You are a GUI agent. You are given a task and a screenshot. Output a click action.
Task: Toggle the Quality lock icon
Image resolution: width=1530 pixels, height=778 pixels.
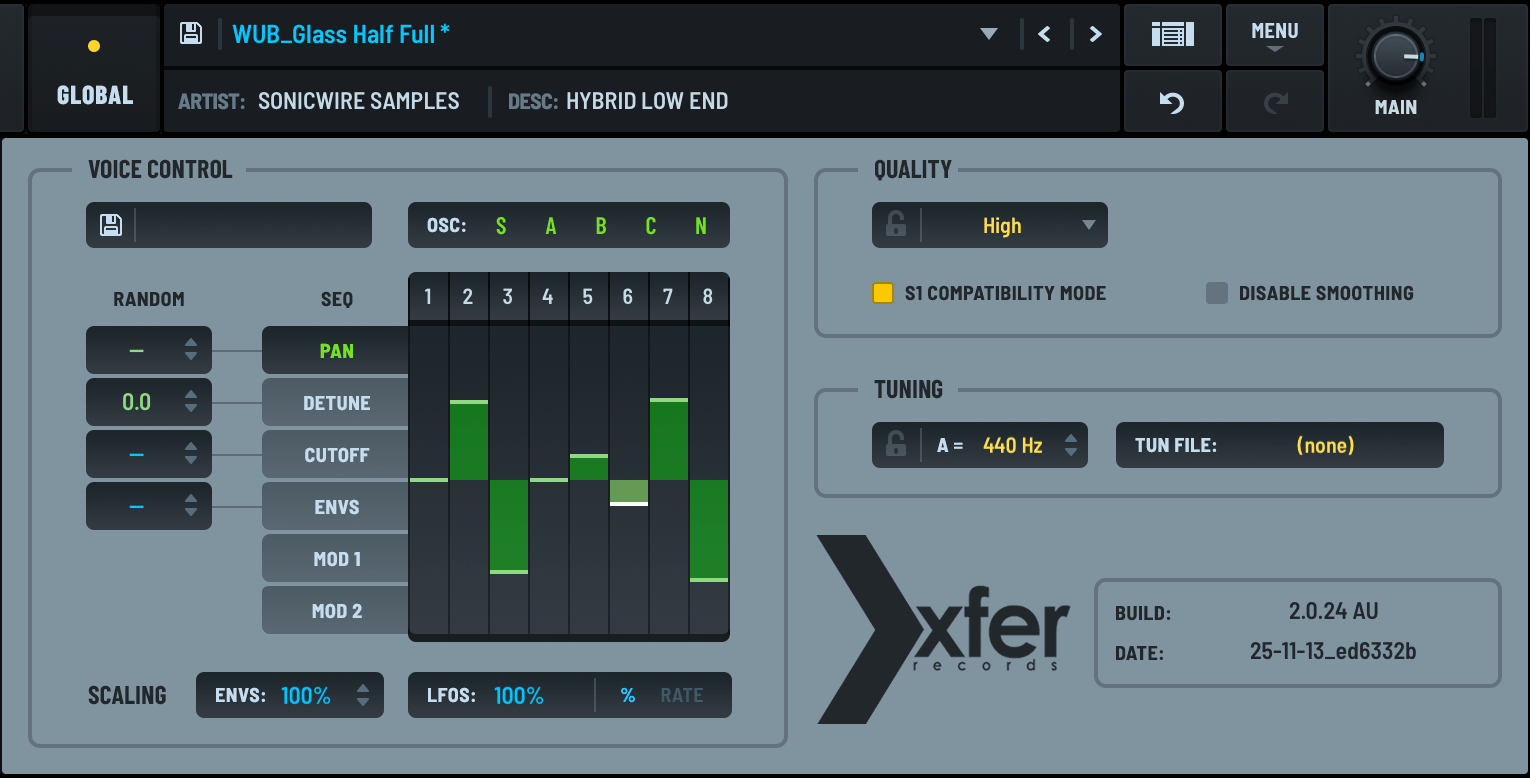(x=896, y=225)
